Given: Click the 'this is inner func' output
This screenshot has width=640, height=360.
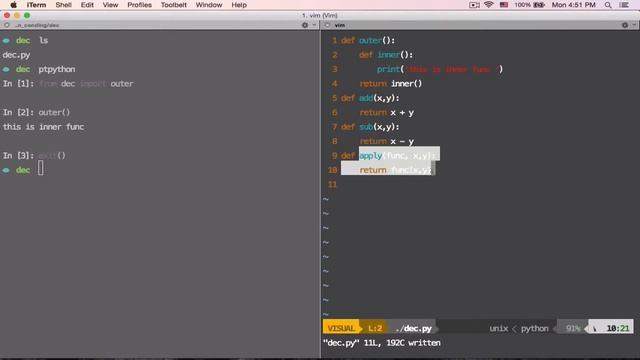Looking at the screenshot, I should [43, 127].
